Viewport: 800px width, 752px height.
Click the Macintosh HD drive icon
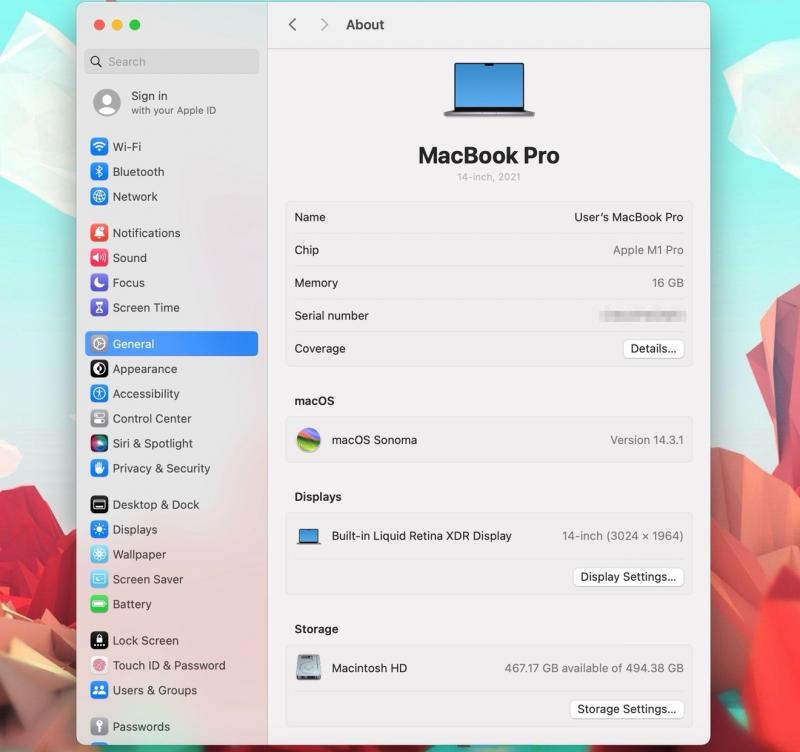click(x=308, y=667)
